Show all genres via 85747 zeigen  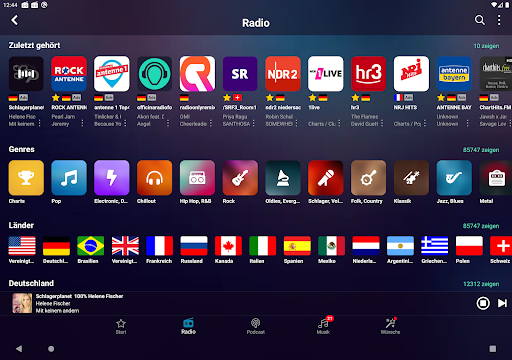point(481,150)
